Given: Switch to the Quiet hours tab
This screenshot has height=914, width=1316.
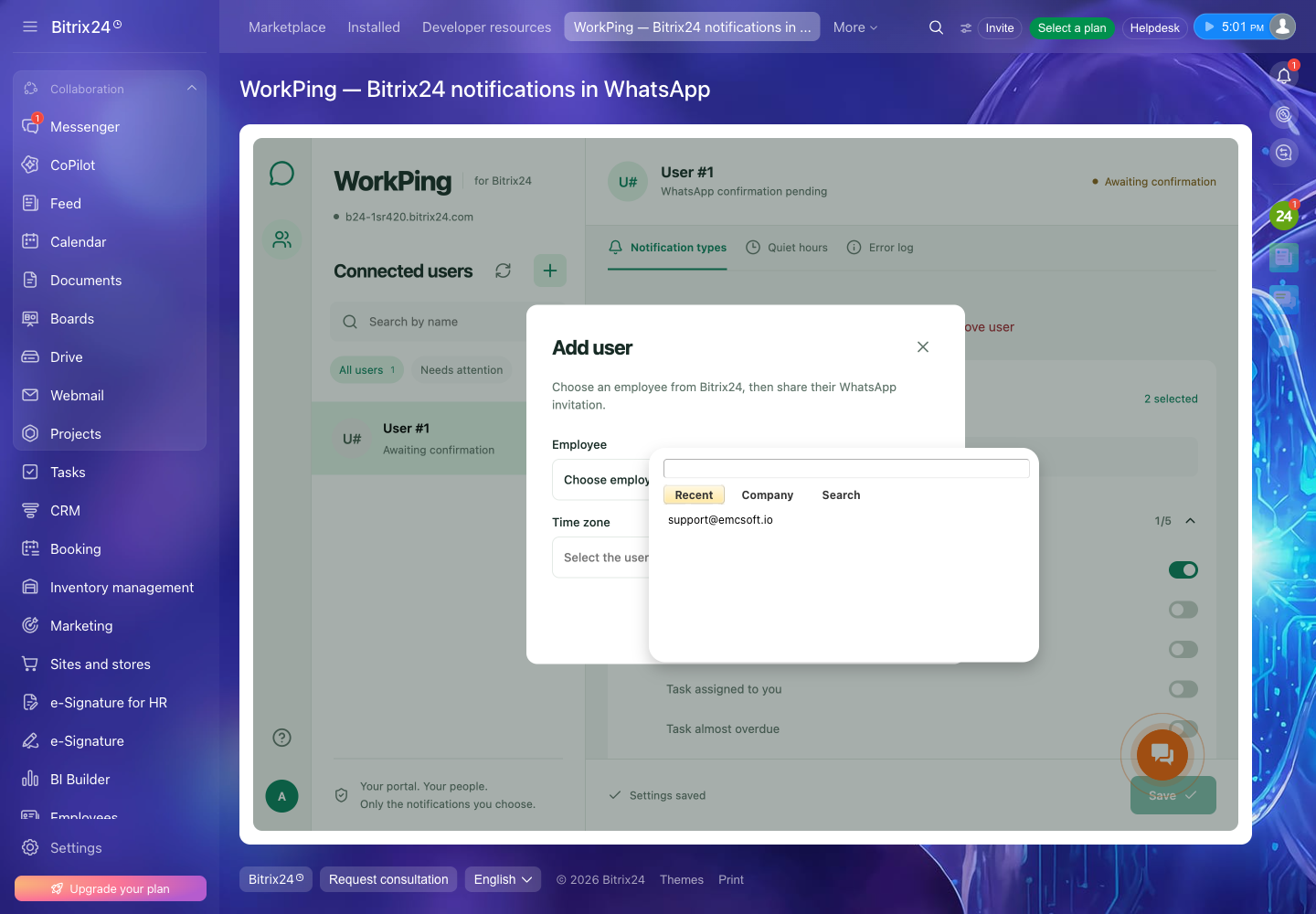Looking at the screenshot, I should click(787, 248).
